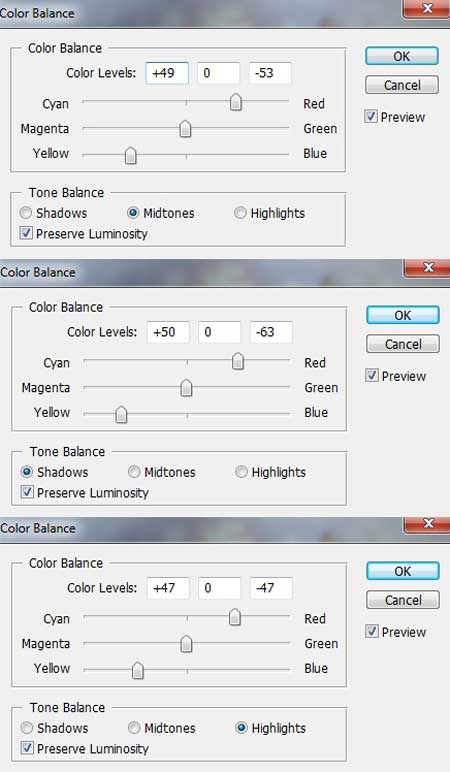Viewport: 450px width, 772px height.
Task: Click the -63 Color Levels field
Action: (x=271, y=332)
